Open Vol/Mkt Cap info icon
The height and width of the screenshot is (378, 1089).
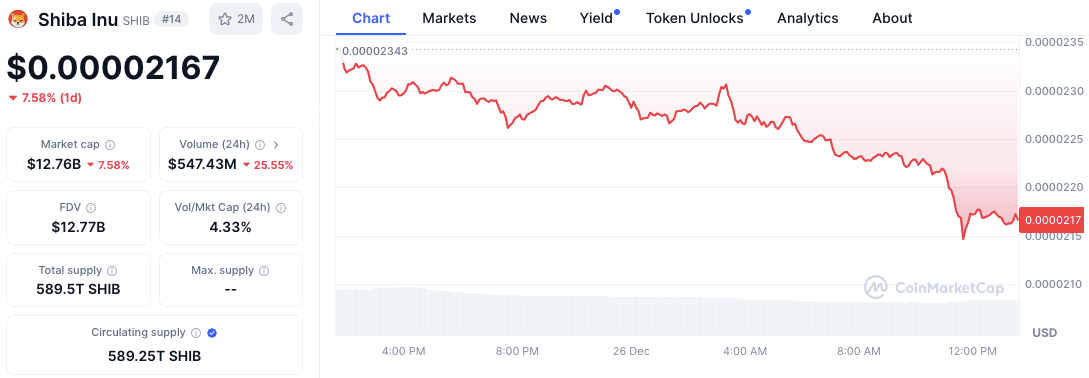coord(281,208)
